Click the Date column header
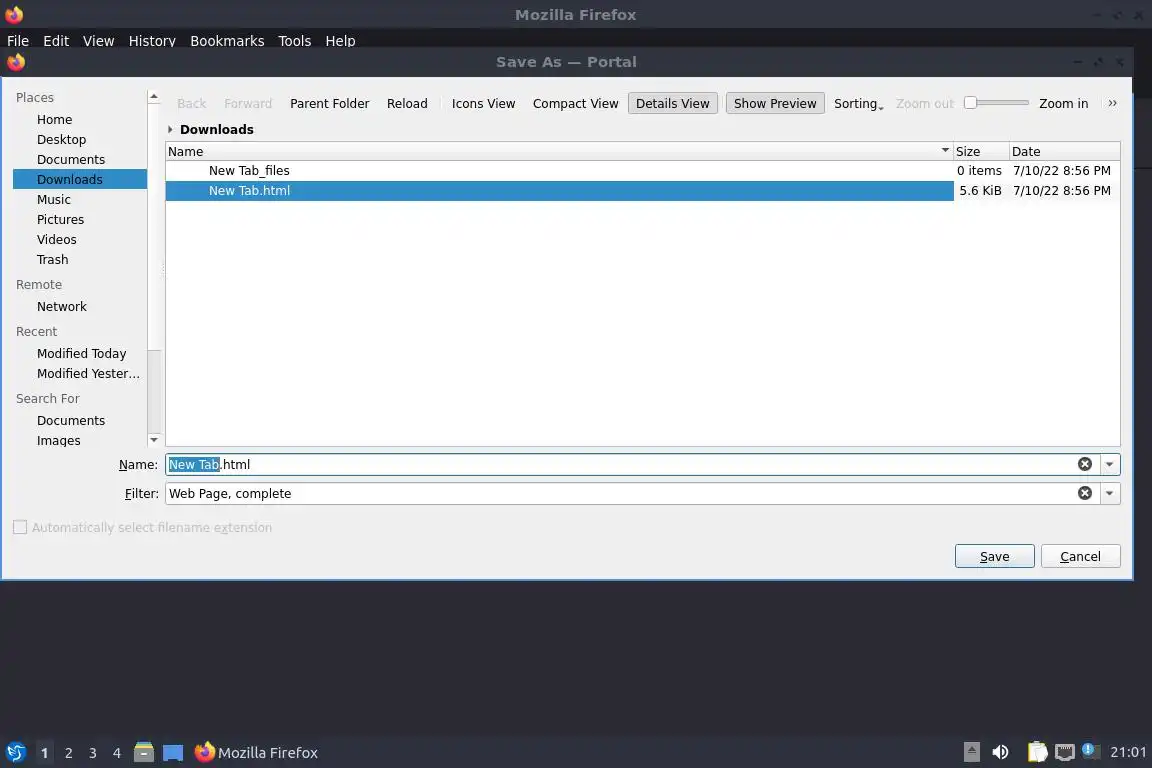This screenshot has height=768, width=1152. tap(1065, 151)
